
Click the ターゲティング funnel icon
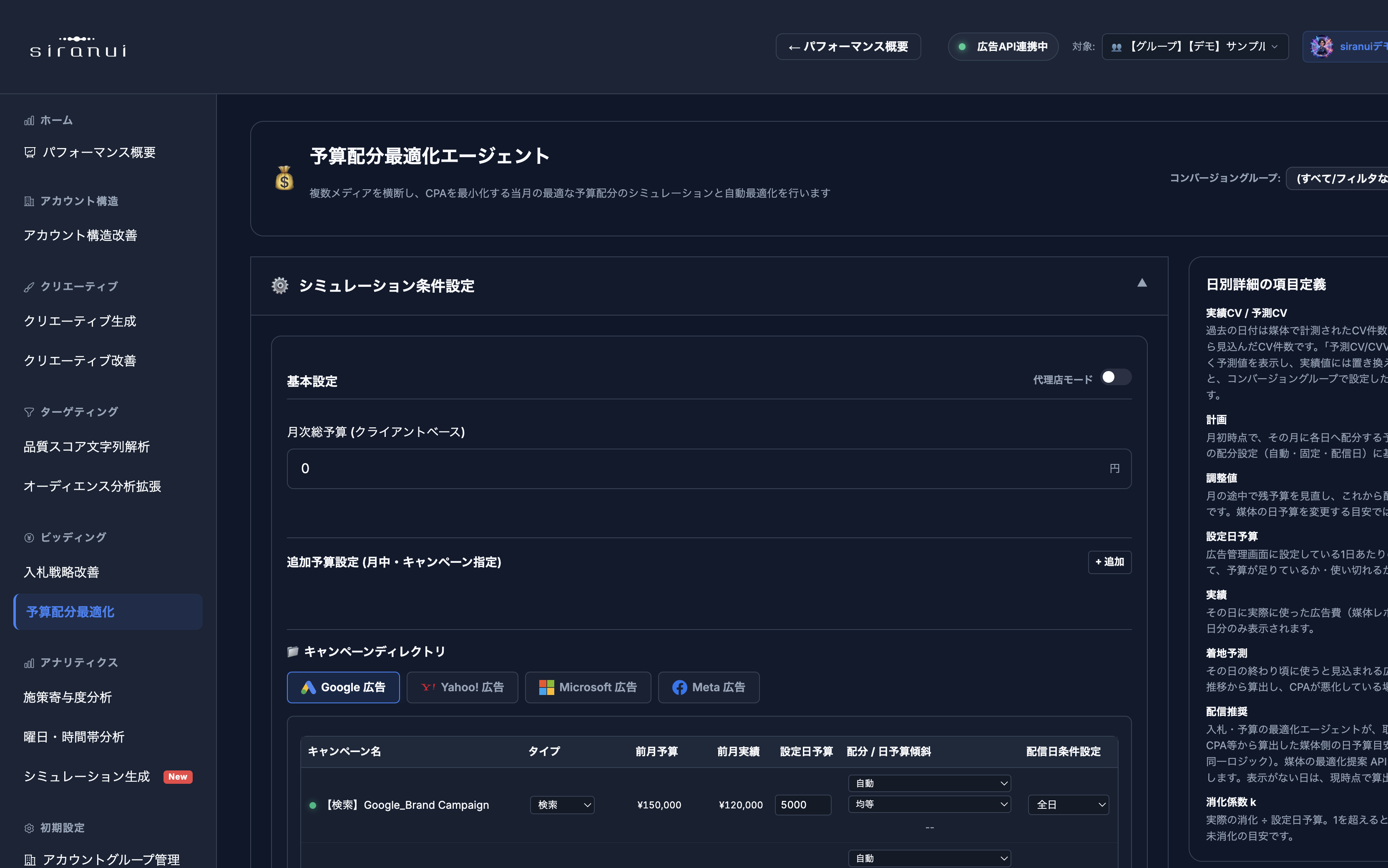pyautogui.click(x=29, y=411)
